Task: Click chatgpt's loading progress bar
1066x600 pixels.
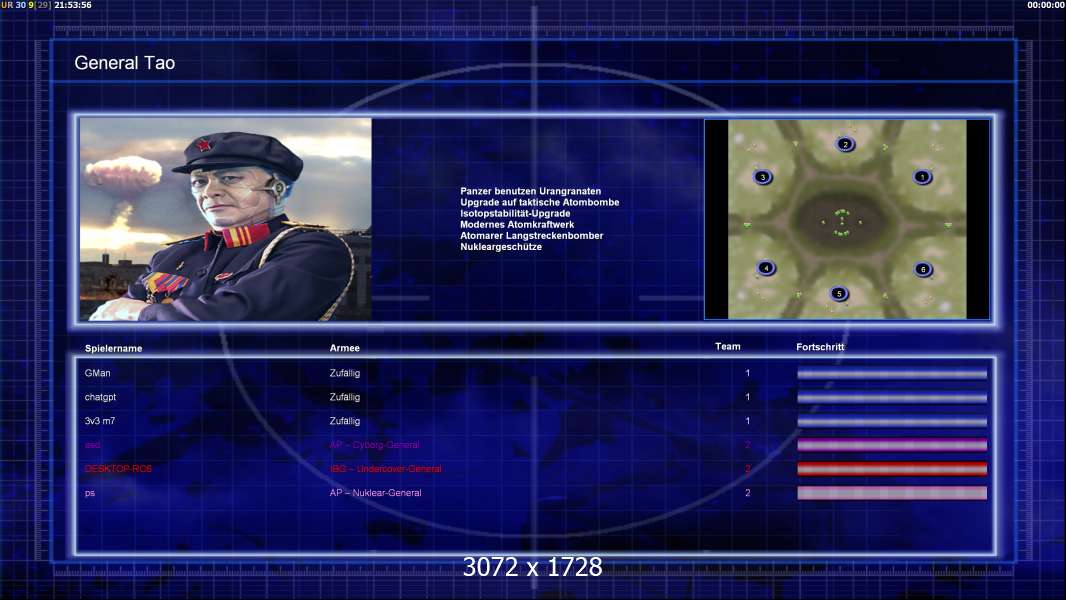Action: tap(892, 398)
